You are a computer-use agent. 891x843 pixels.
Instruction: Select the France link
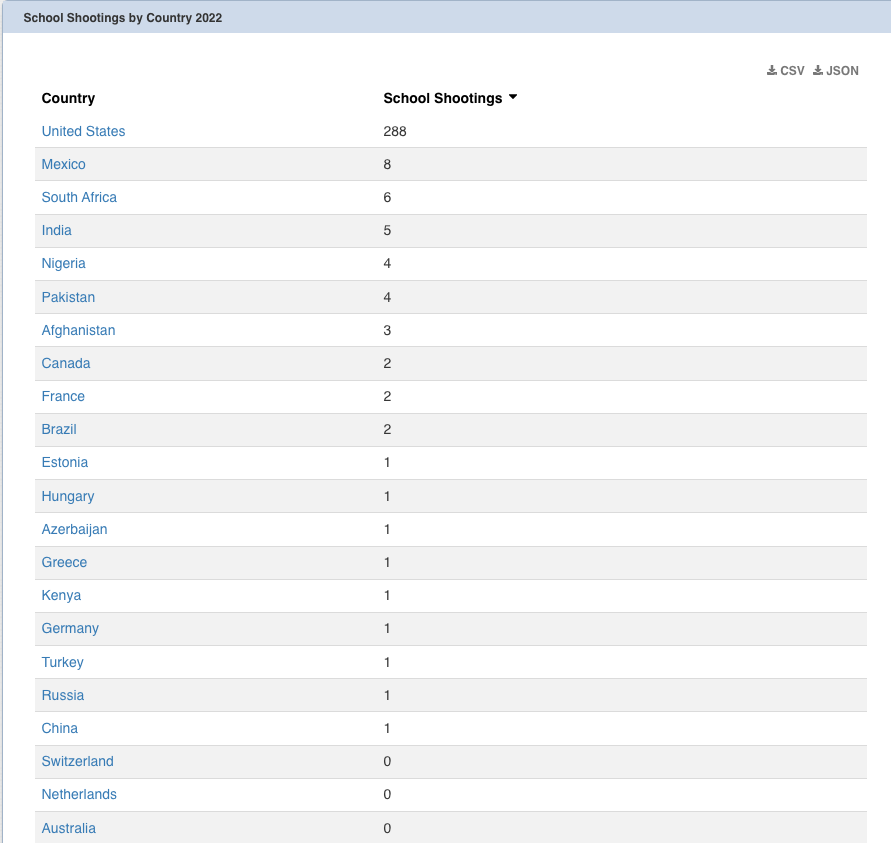click(x=63, y=396)
